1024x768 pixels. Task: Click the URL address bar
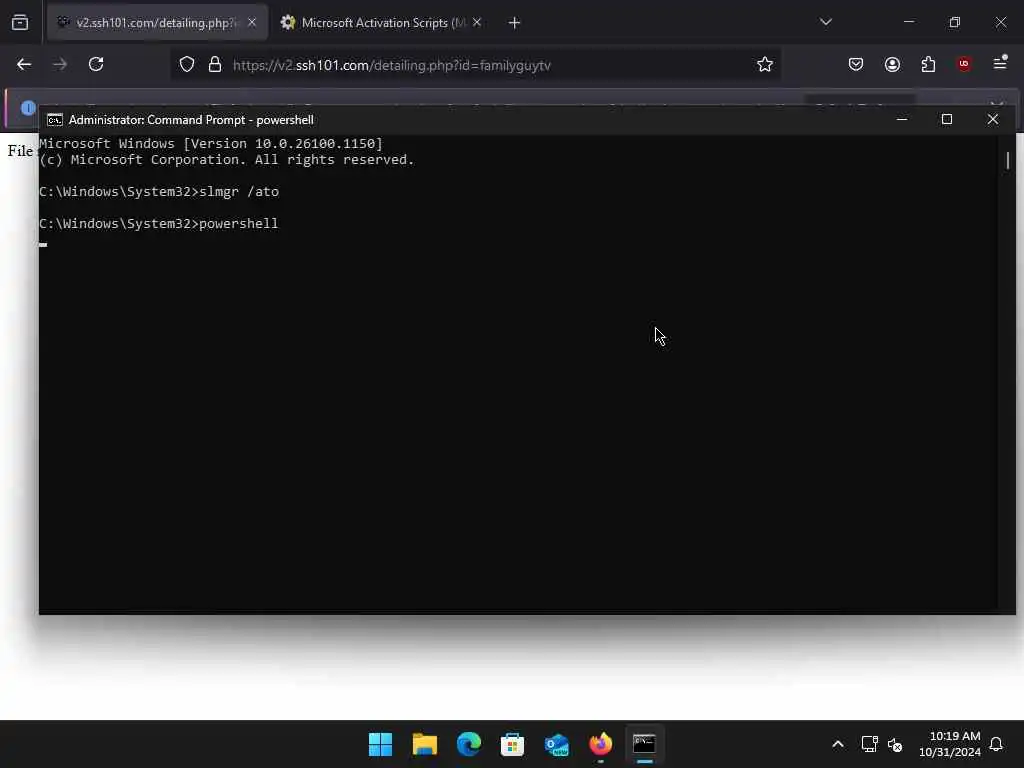point(477,65)
